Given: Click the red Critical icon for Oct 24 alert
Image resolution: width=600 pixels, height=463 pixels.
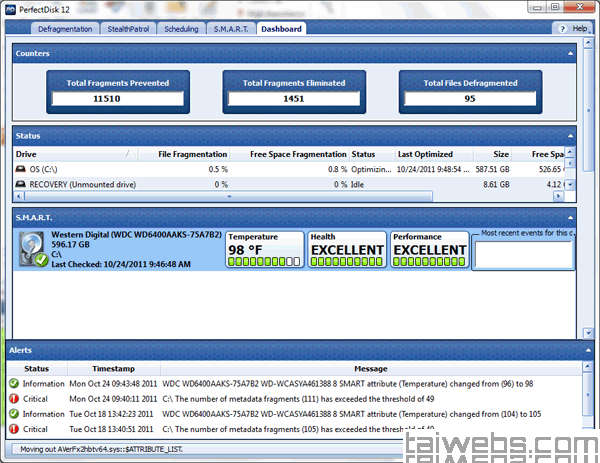Looking at the screenshot, I should coord(12,398).
